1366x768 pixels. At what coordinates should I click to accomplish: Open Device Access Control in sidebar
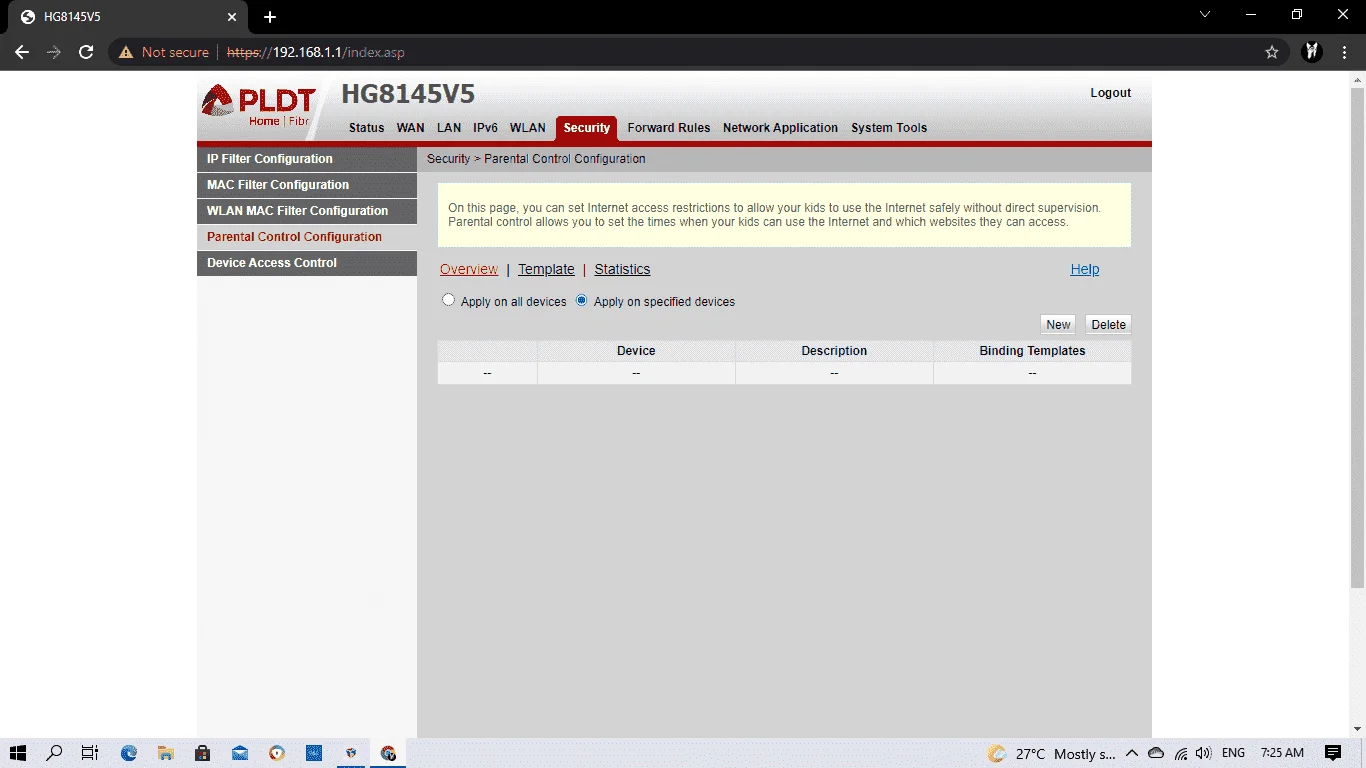[307, 263]
